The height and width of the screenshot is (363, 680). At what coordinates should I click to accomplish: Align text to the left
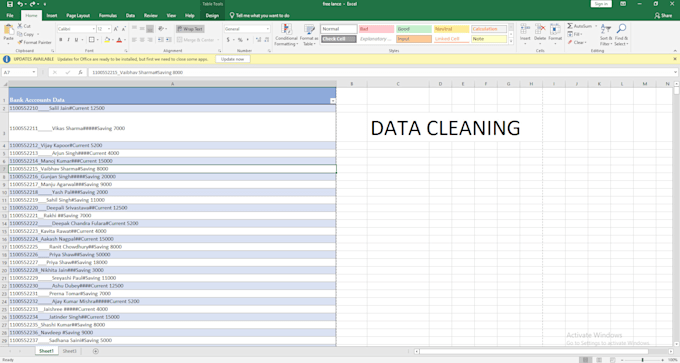click(134, 40)
